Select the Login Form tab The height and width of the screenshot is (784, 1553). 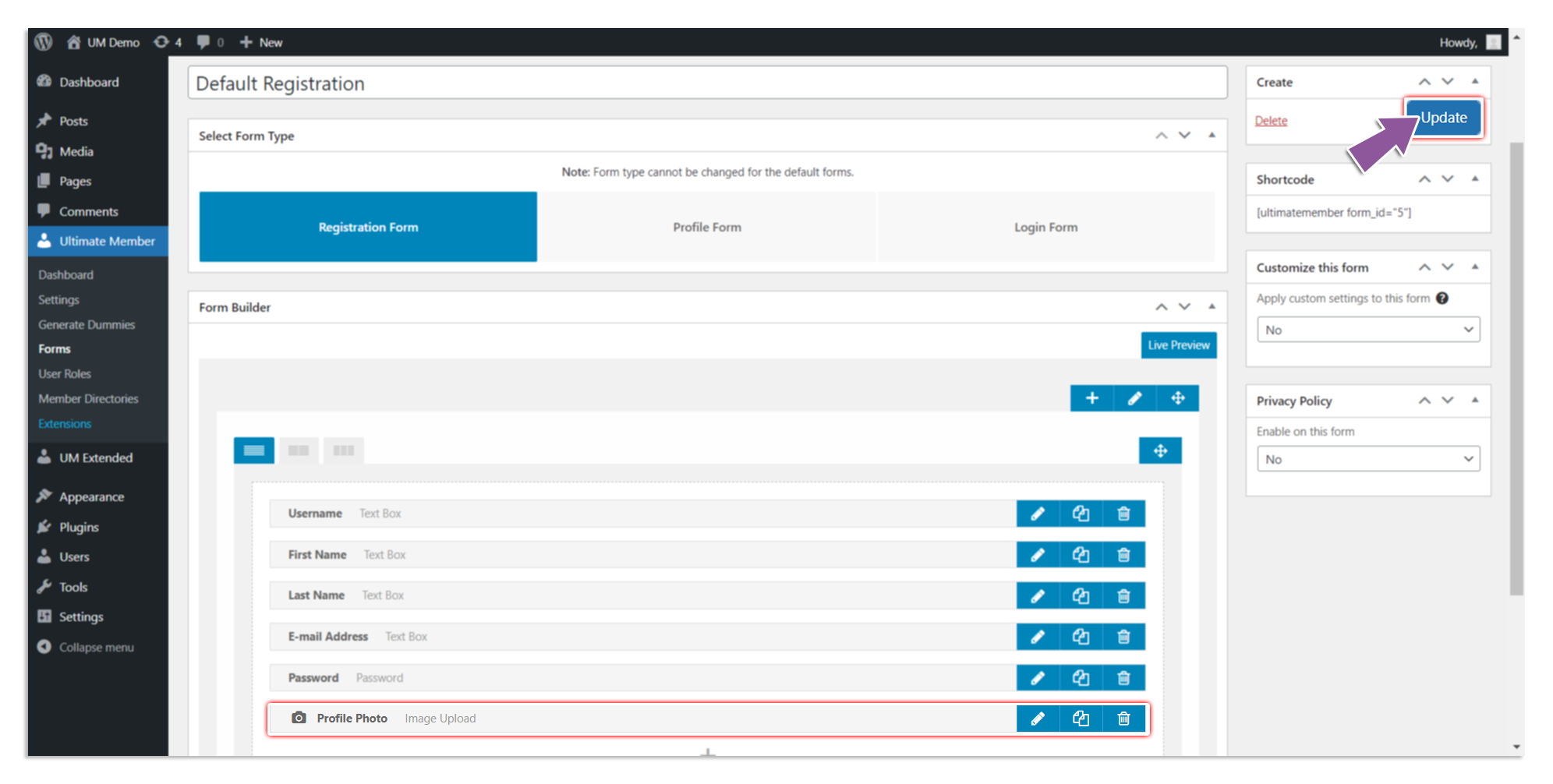tap(1045, 227)
